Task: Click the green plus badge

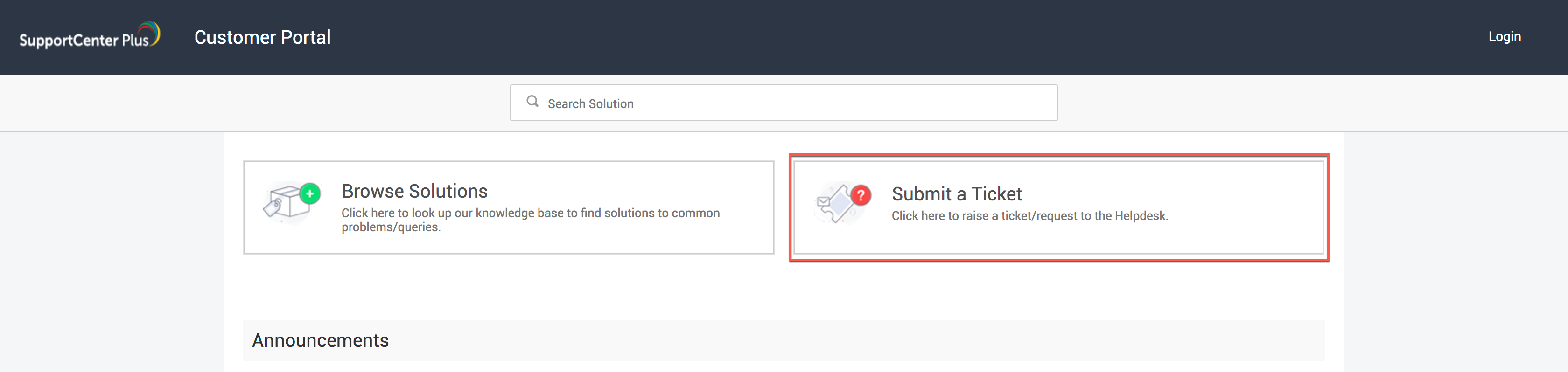Action: [x=310, y=194]
